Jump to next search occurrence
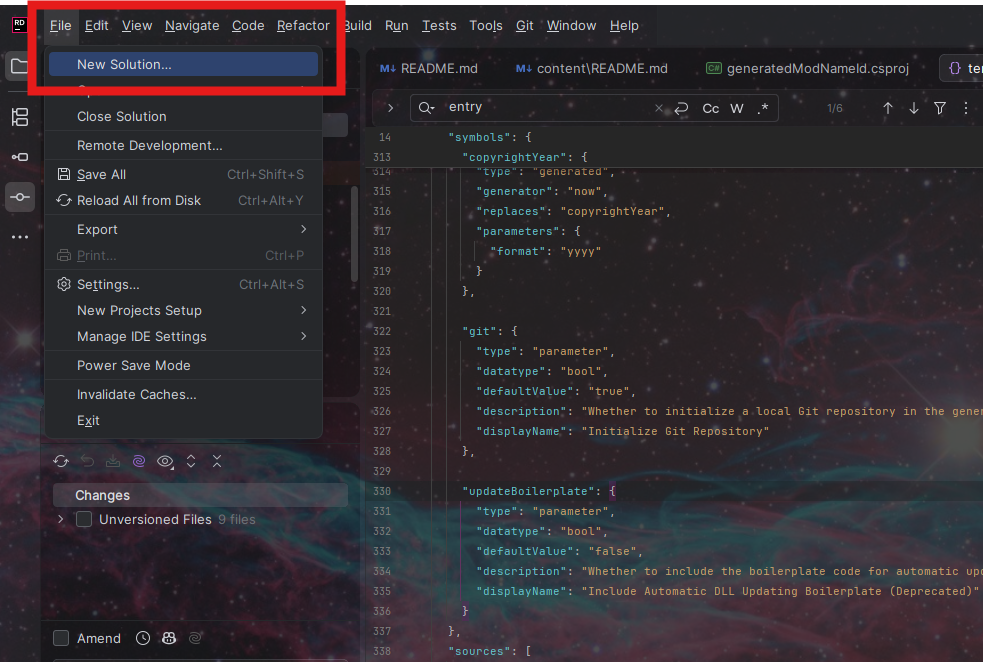 914,108
